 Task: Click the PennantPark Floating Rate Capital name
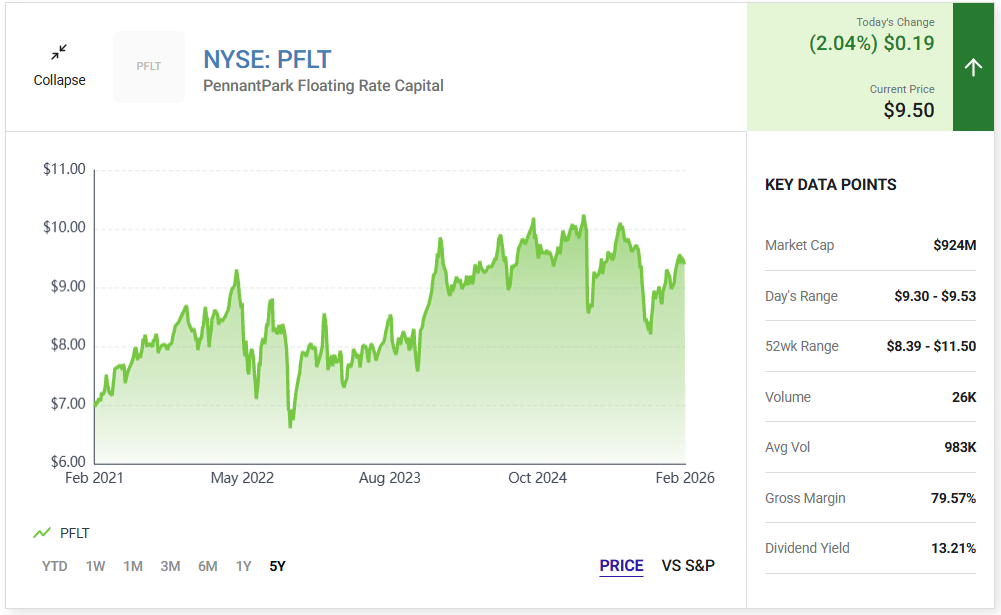pyautogui.click(x=323, y=86)
